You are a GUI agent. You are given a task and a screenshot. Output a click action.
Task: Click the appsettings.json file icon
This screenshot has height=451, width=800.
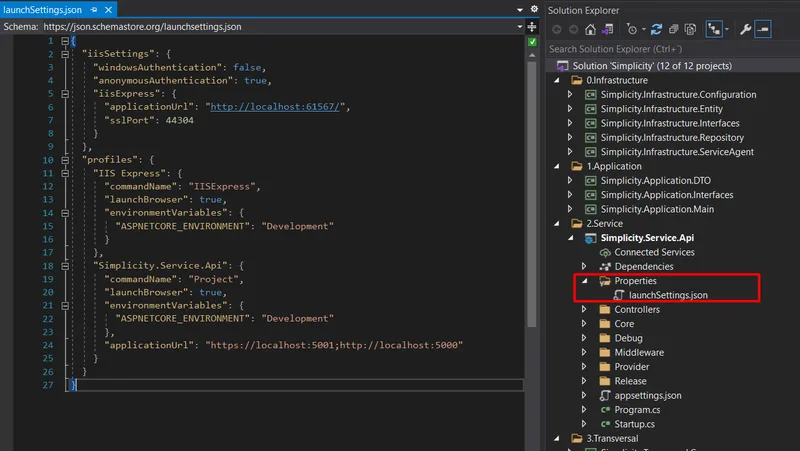point(605,395)
